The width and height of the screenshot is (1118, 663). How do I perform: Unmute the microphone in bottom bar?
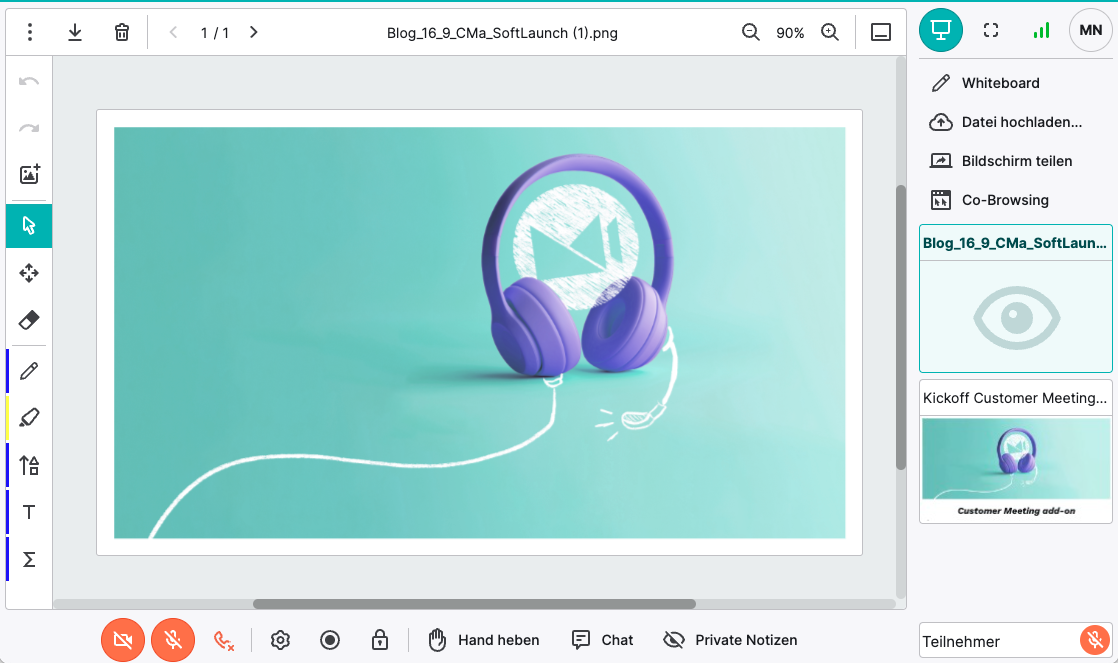tap(173, 640)
